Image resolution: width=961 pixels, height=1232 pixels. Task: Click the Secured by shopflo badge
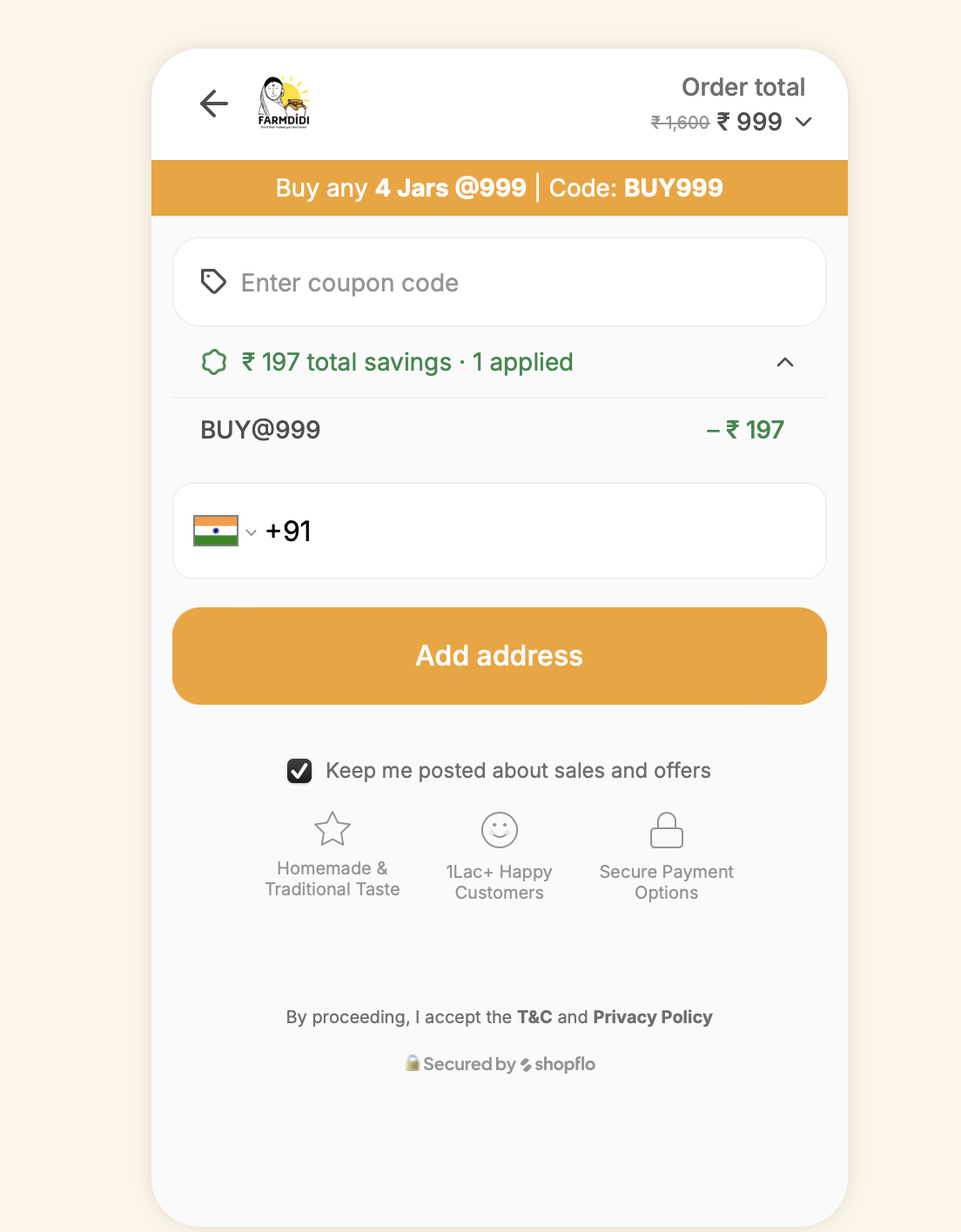click(x=501, y=1064)
